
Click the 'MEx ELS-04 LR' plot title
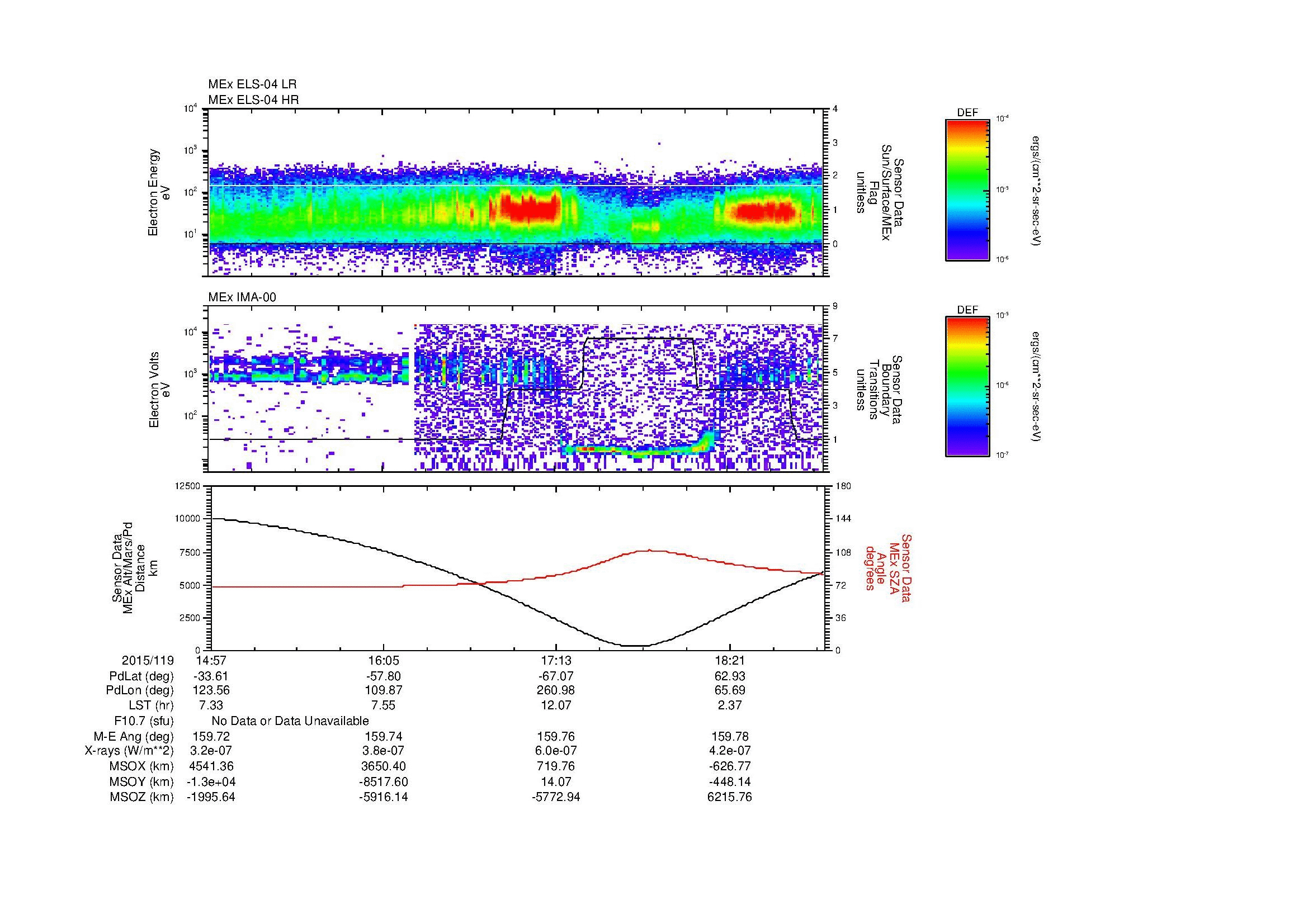pyautogui.click(x=252, y=84)
